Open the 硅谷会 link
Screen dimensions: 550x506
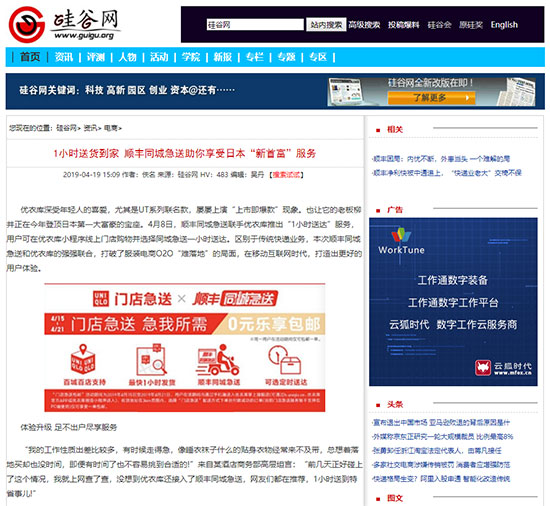[x=439, y=25]
